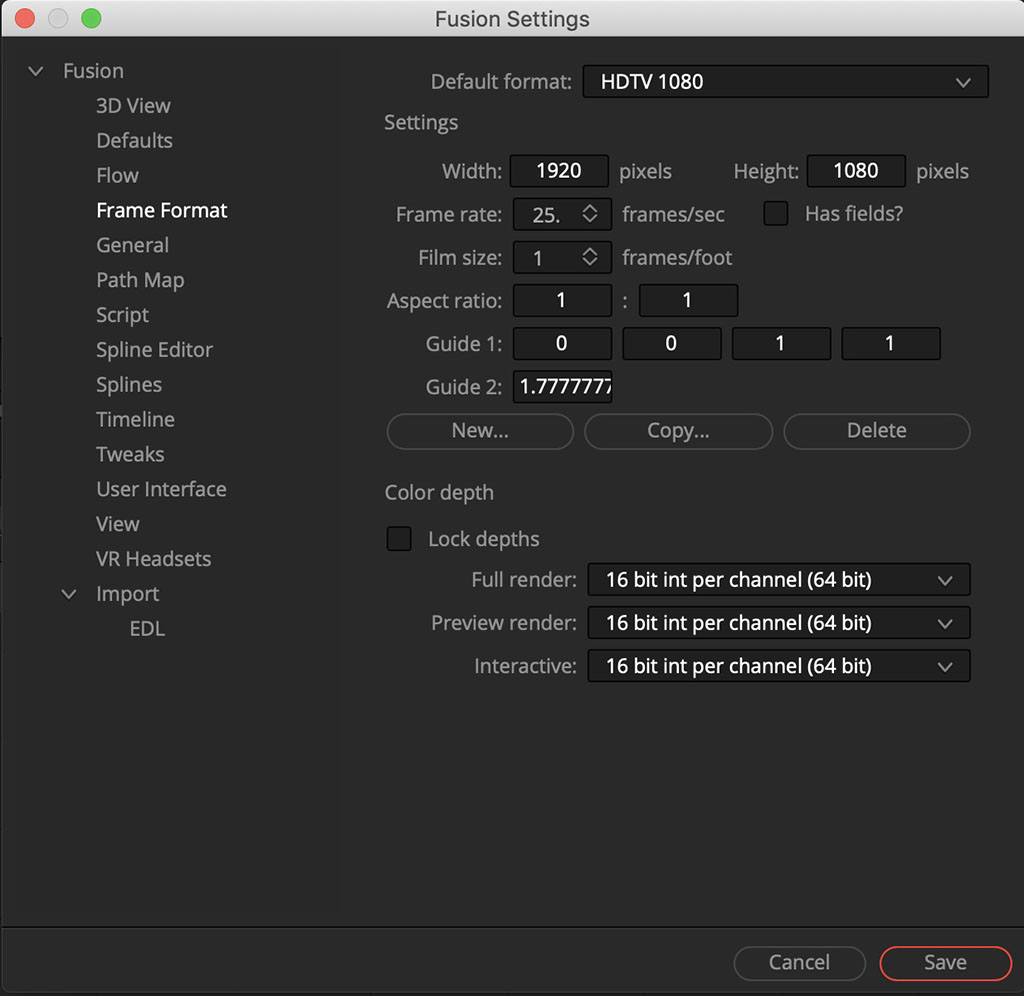Open the Preview render depth dropdown

779,623
